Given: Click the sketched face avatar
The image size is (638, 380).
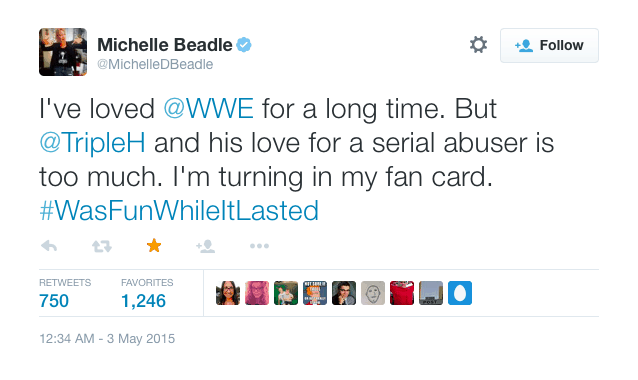Looking at the screenshot, I should (x=373, y=293).
